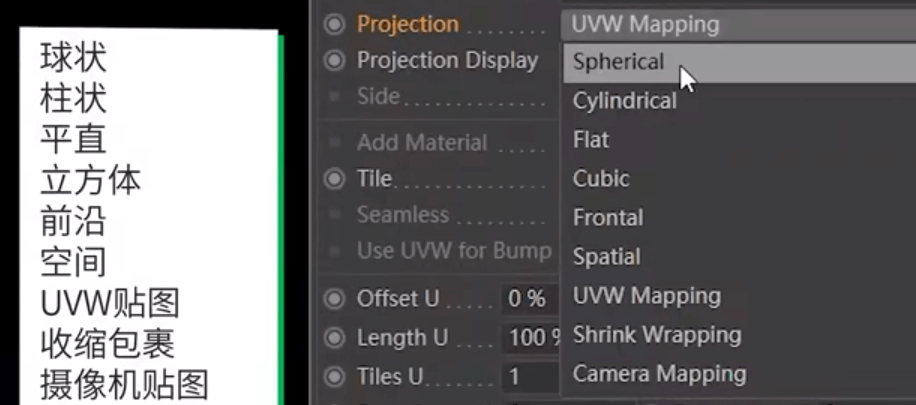This screenshot has width=916, height=405.
Task: Edit Offset U percentage field
Action: pyautogui.click(x=532, y=299)
